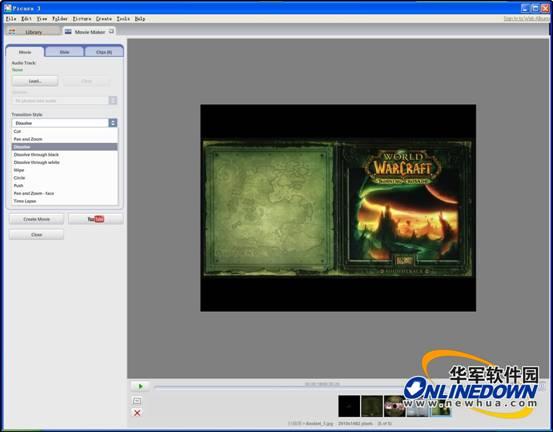The image size is (553, 432).
Task: Click the red X remove clip icon
Action: [137, 413]
